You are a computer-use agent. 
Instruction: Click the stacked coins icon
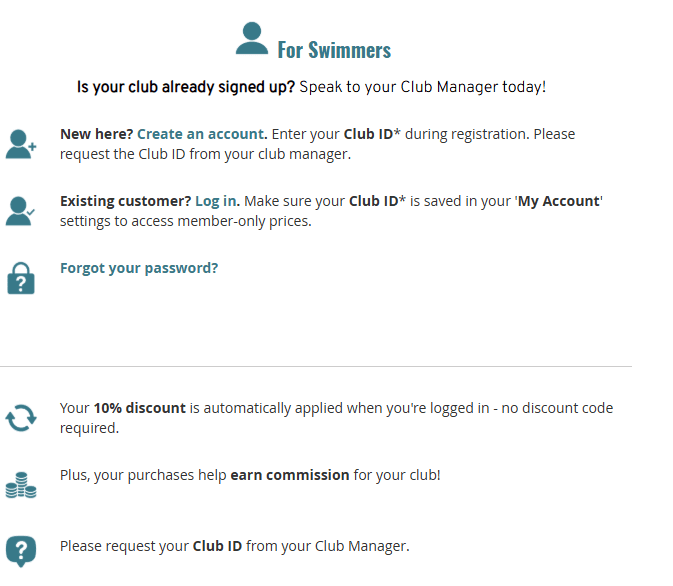click(21, 485)
